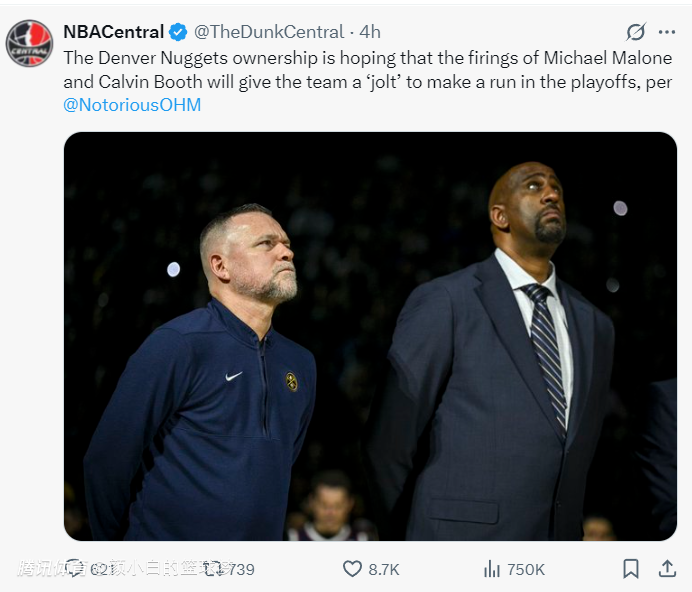Share the post via upload arrow icon
Screen dimensions: 692x592
tap(667, 569)
